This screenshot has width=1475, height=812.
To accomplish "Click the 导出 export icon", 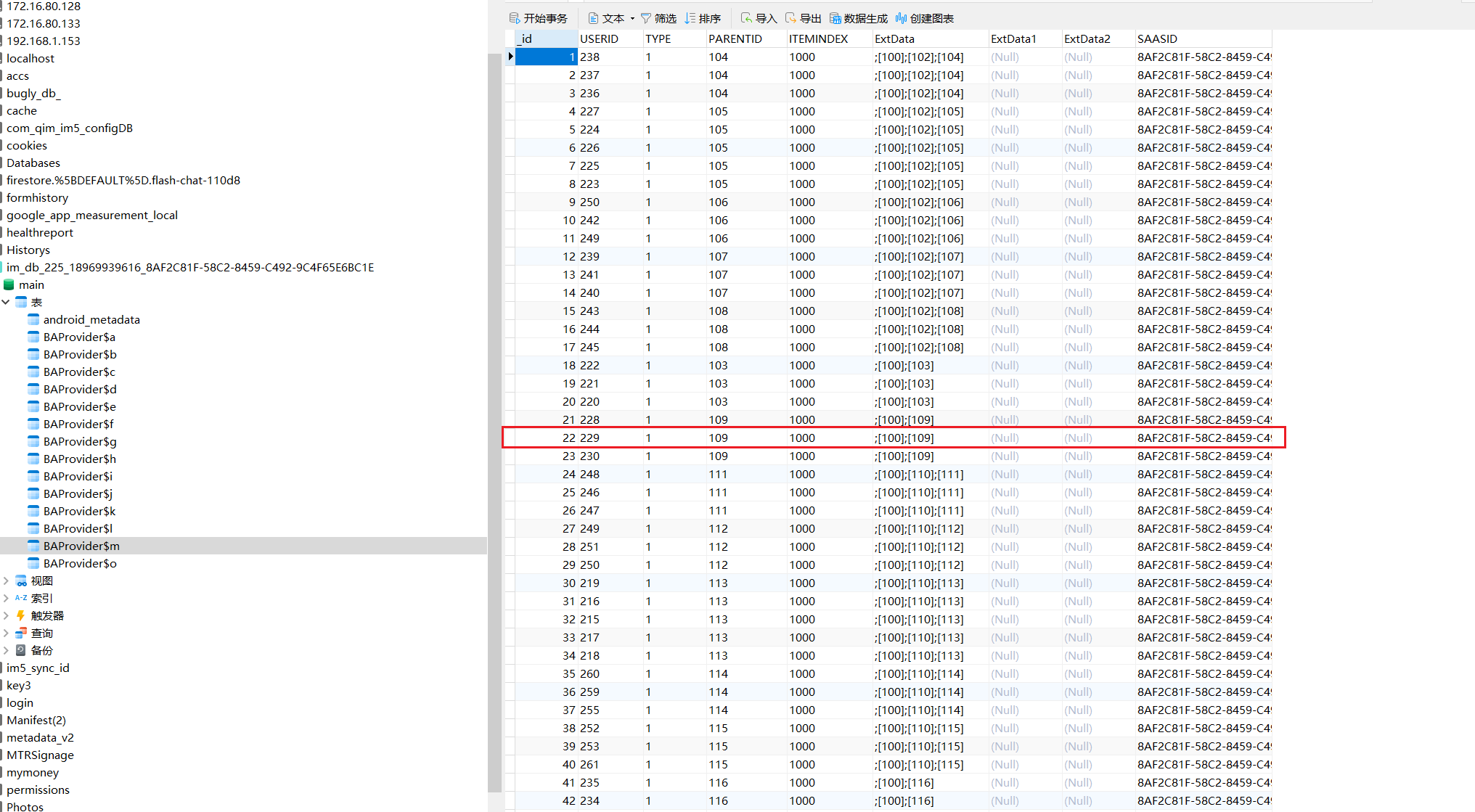I will tap(790, 18).
